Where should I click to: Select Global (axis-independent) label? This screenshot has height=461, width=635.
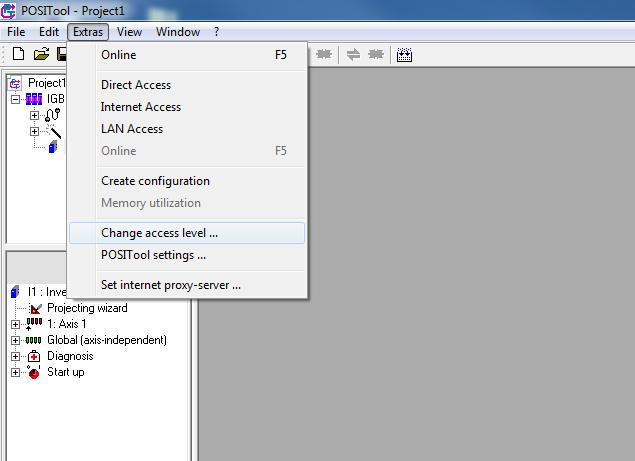click(107, 340)
